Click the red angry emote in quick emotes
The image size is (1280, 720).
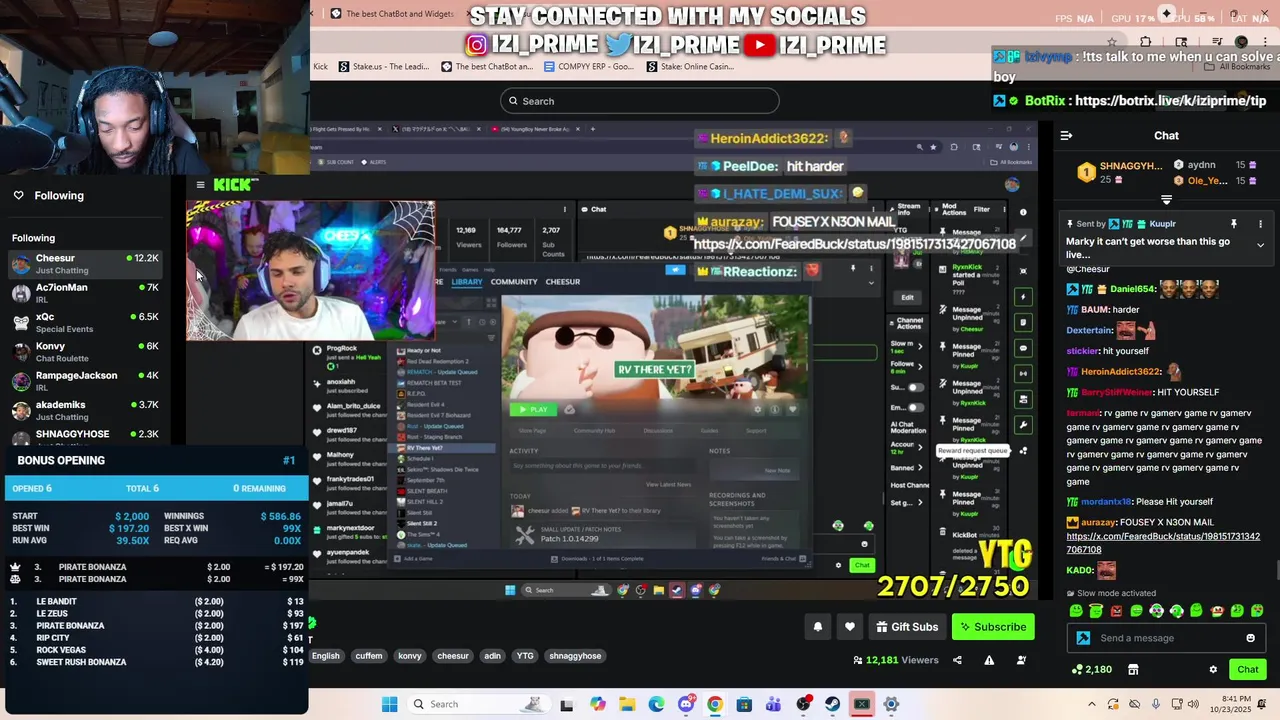[1116, 611]
